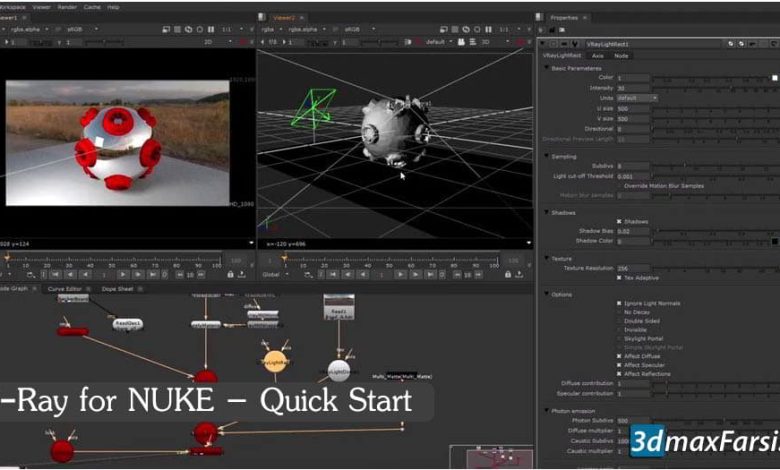The image size is (780, 470).
Task: Play backward in Viewer2 timeline
Action: coord(364,275)
